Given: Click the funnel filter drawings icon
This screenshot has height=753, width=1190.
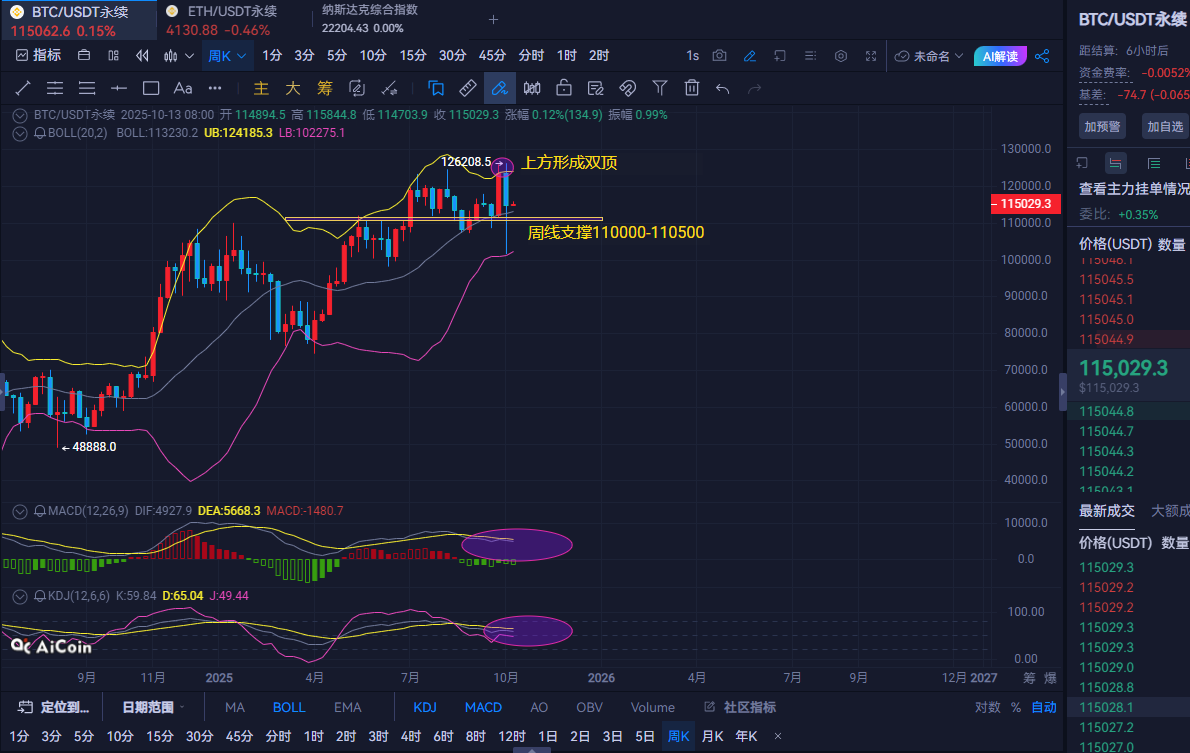Looking at the screenshot, I should point(660,88).
